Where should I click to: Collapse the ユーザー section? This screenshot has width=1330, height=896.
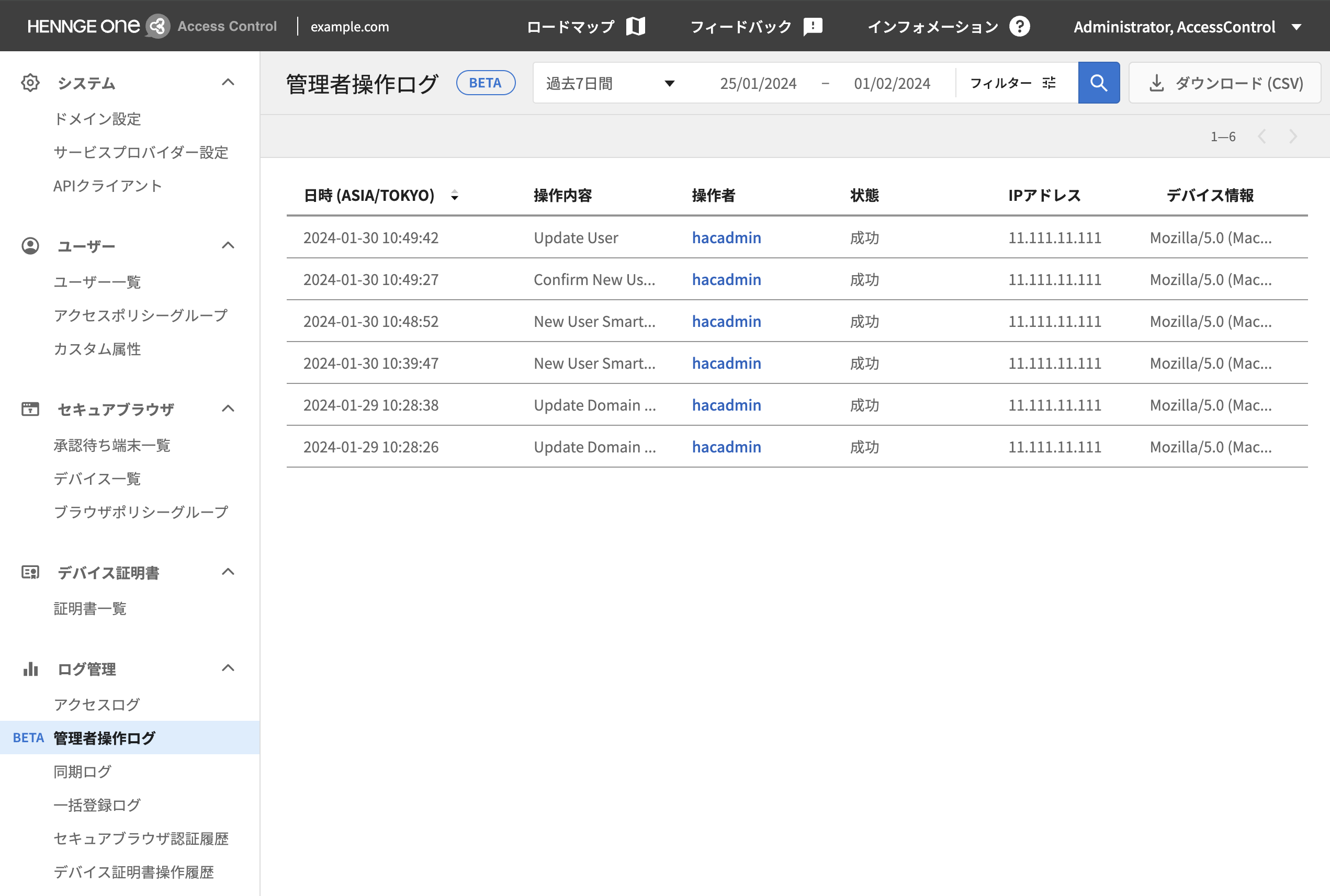228,245
